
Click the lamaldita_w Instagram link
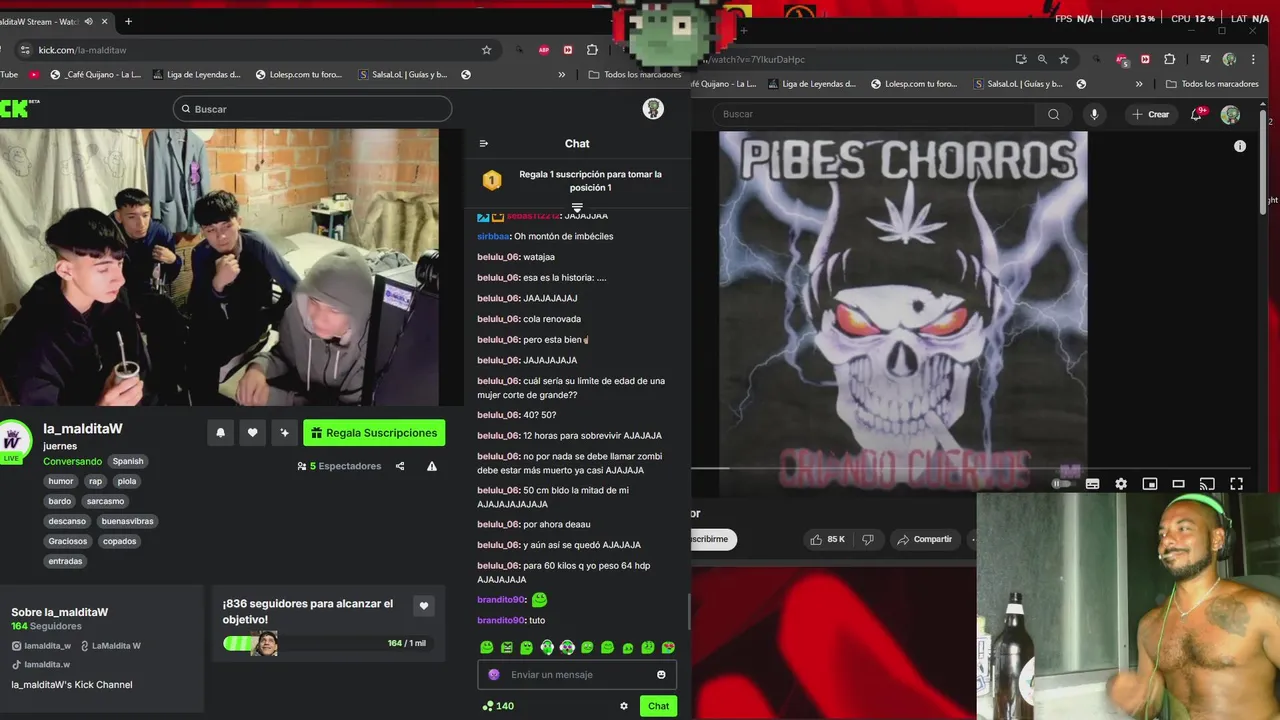pos(41,646)
